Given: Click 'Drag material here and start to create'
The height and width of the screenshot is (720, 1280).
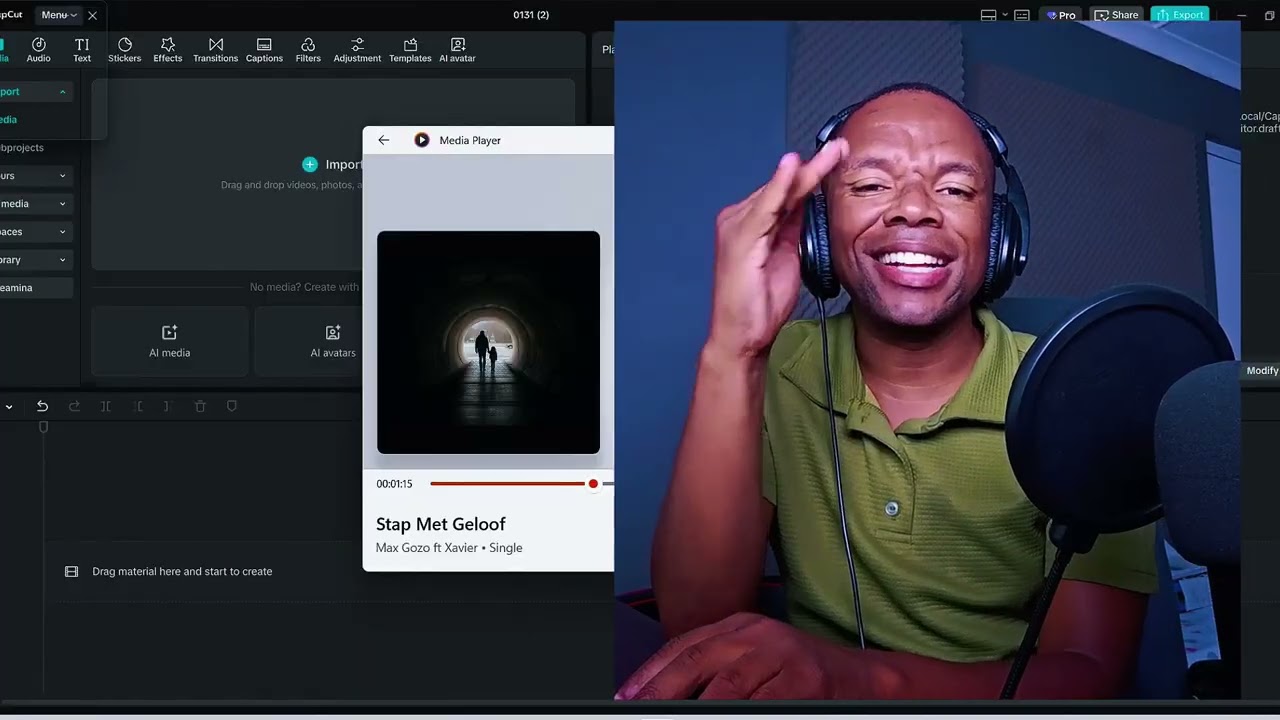Looking at the screenshot, I should 182,572.
